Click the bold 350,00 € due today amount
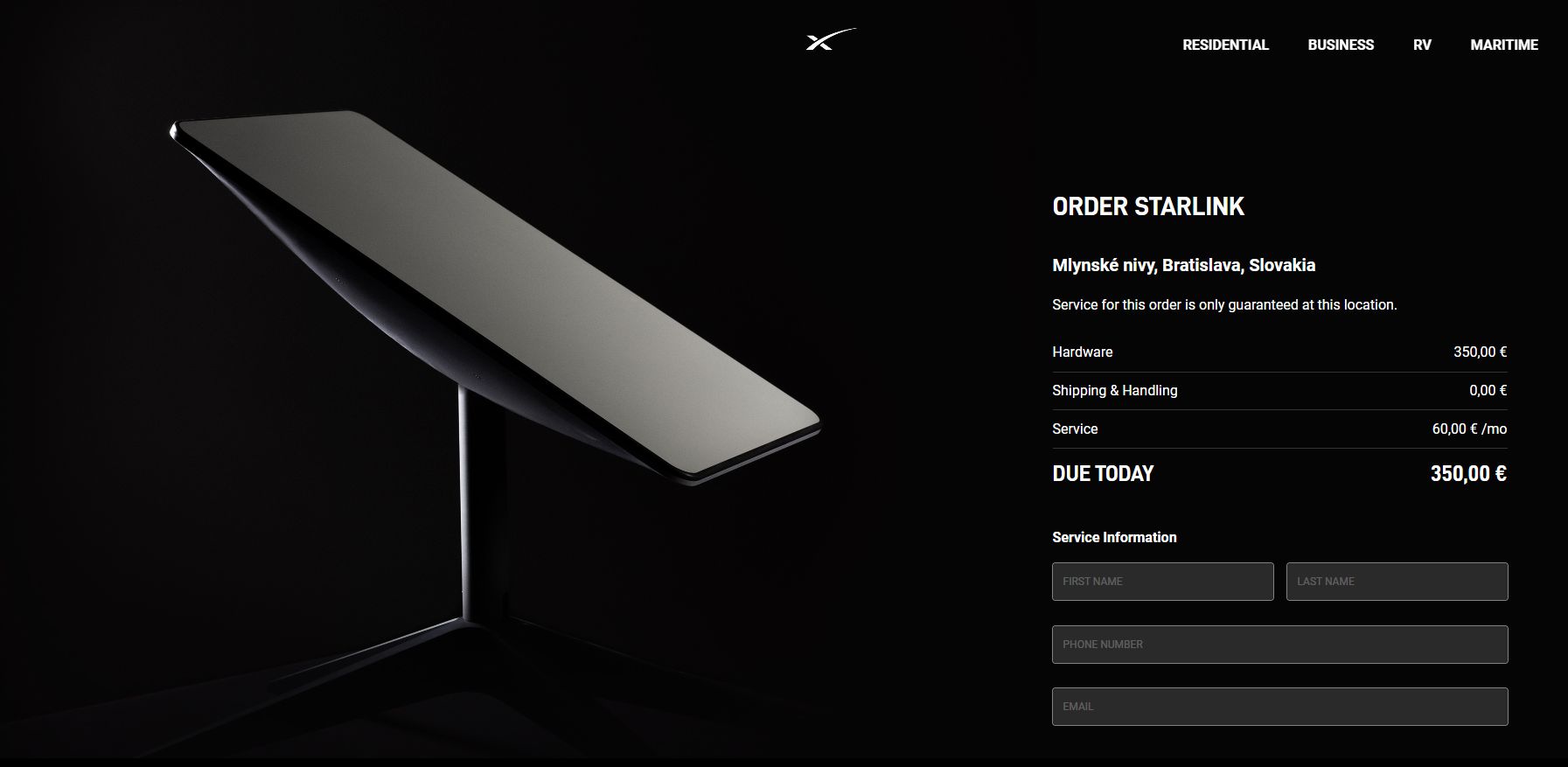The height and width of the screenshot is (767, 1568). point(1468,474)
